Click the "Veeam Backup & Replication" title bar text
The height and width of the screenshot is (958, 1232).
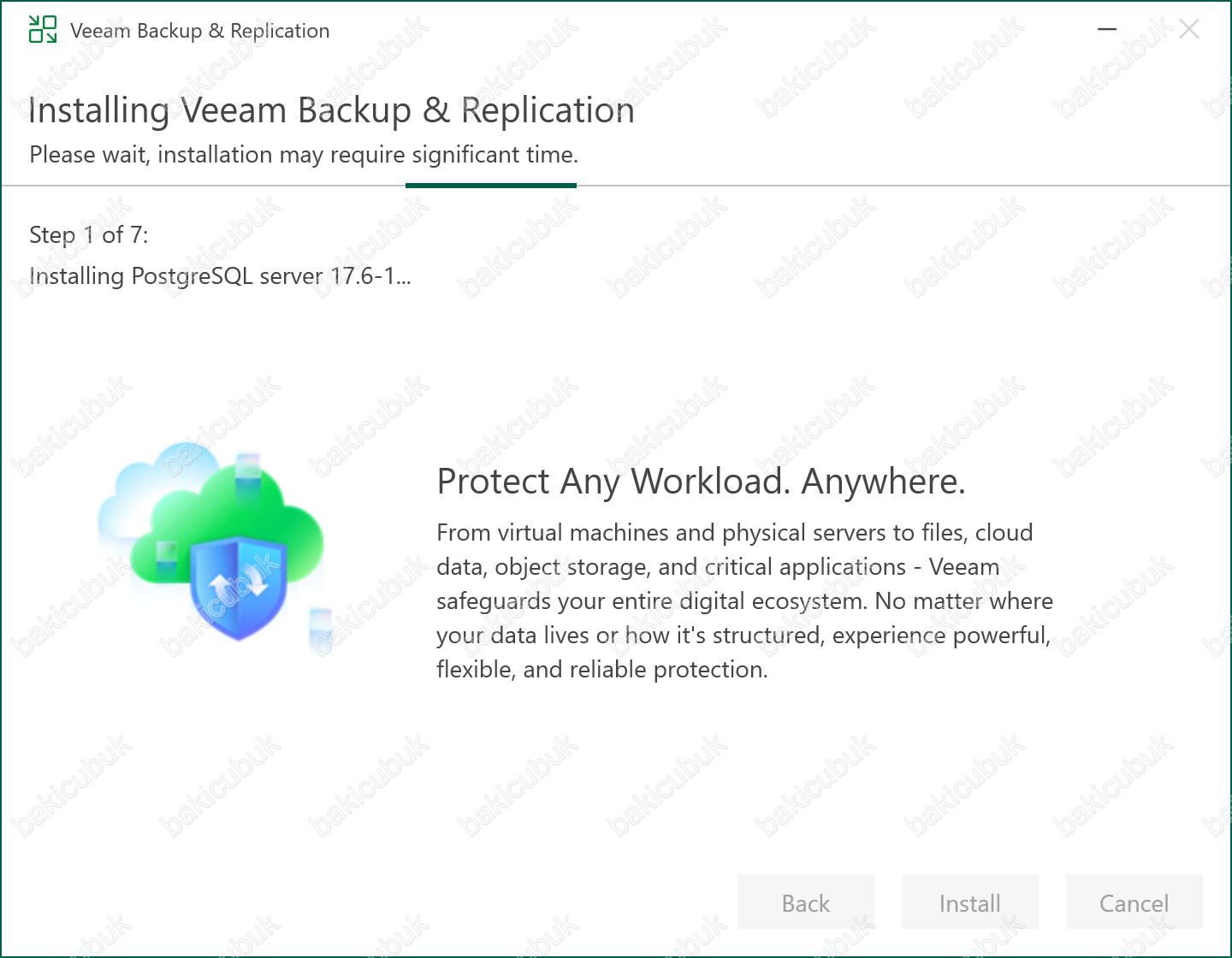pyautogui.click(x=199, y=31)
